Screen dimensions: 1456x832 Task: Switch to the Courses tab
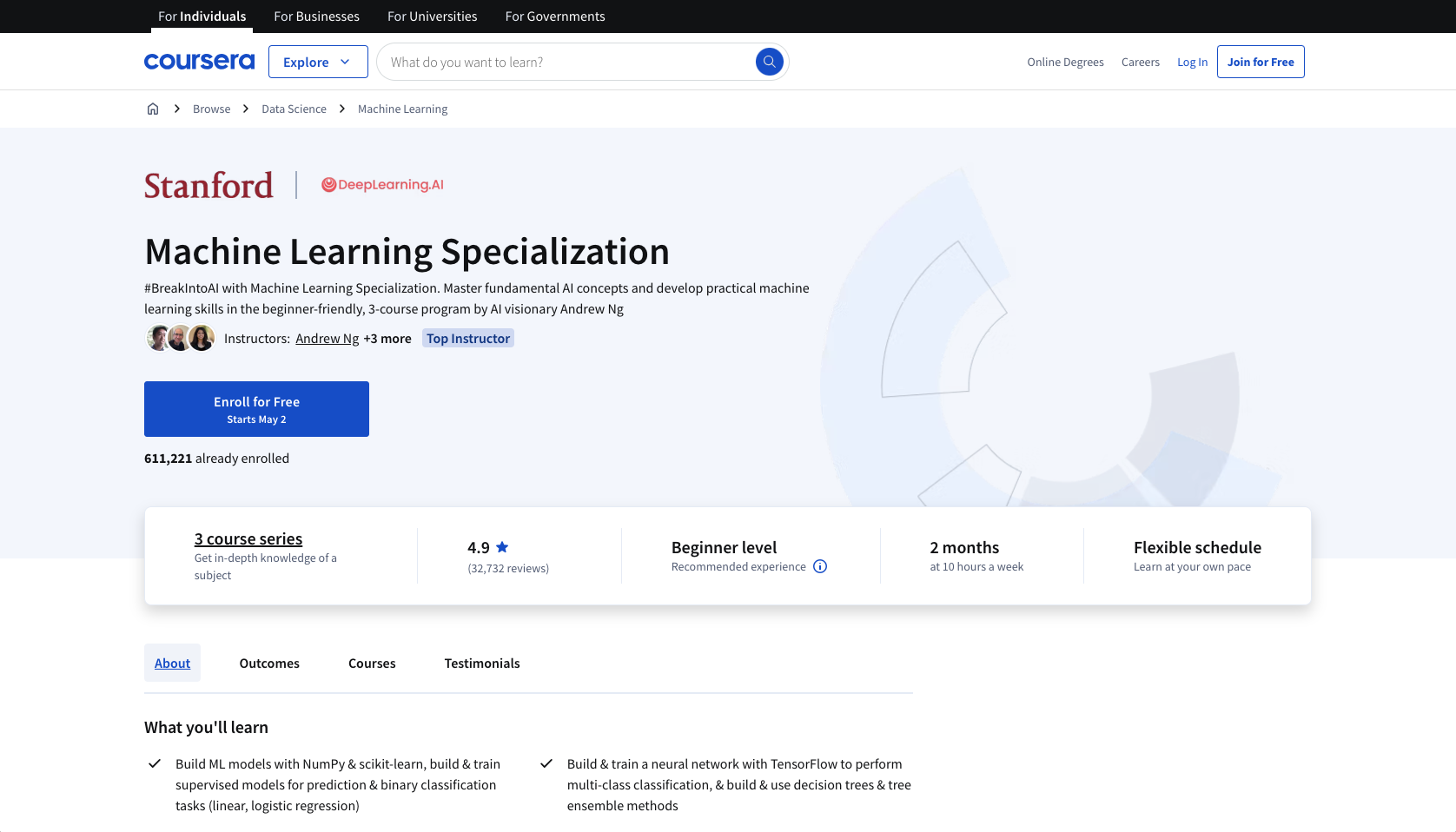372,663
